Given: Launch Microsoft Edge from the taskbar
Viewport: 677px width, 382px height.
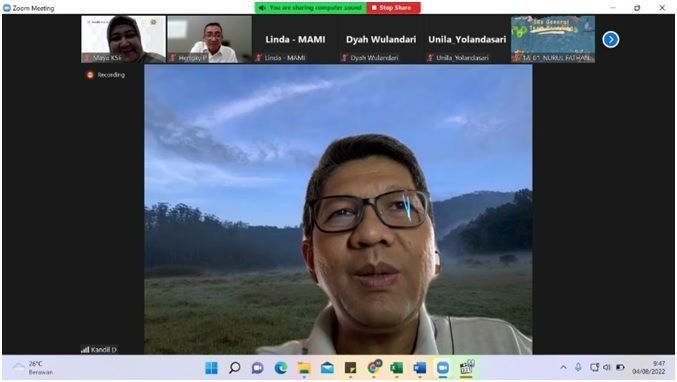Looking at the screenshot, I should [281, 368].
